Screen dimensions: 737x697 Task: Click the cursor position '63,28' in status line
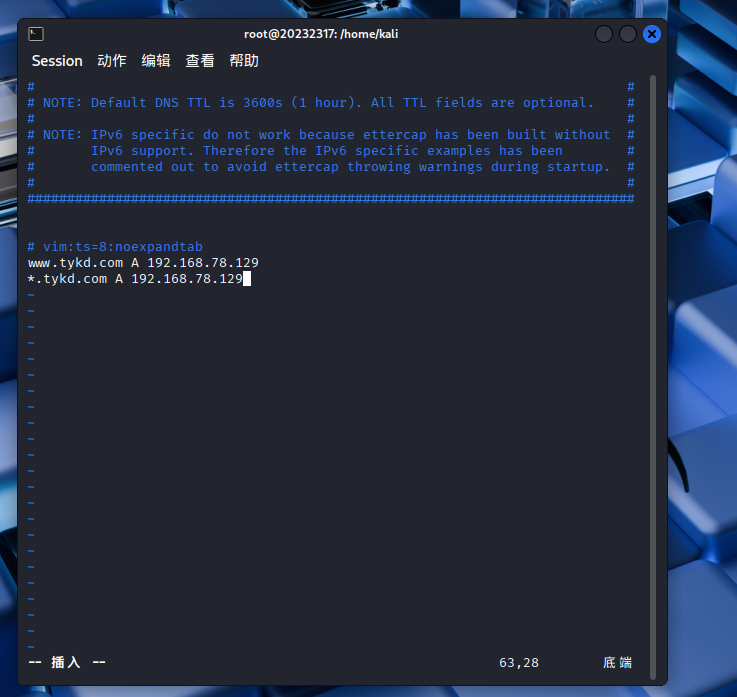click(519, 663)
